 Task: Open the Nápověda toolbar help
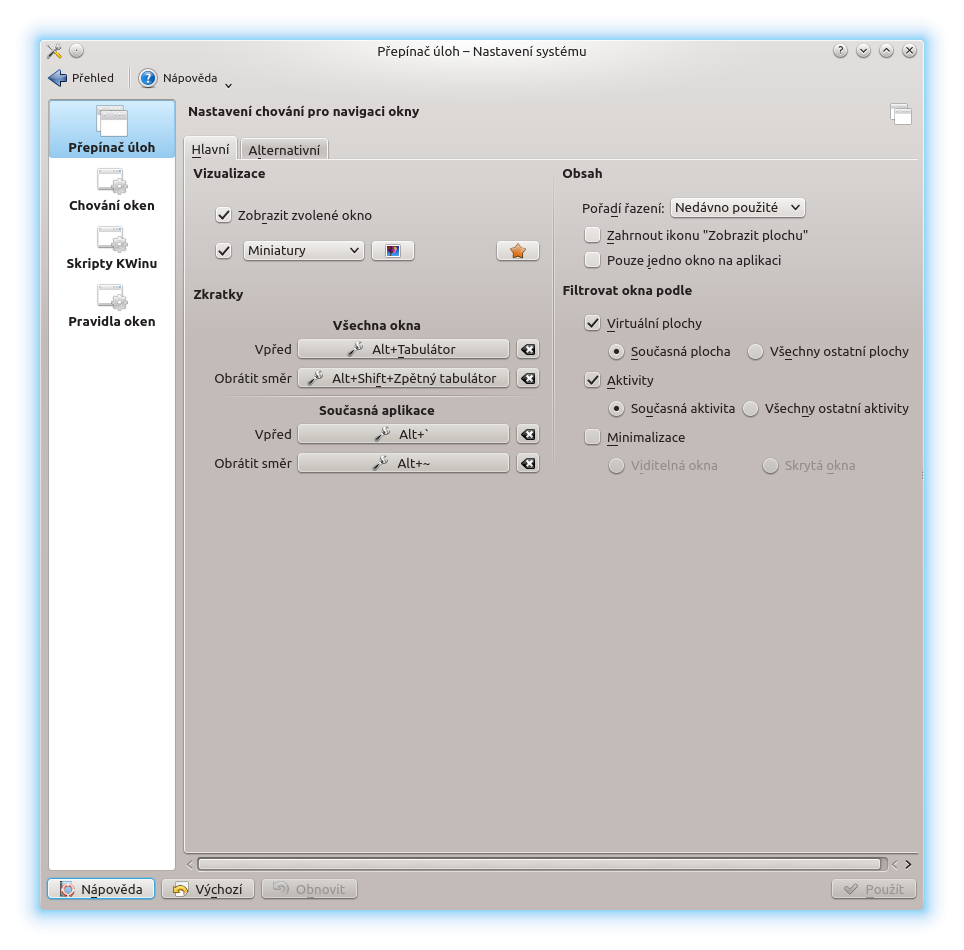coord(178,78)
